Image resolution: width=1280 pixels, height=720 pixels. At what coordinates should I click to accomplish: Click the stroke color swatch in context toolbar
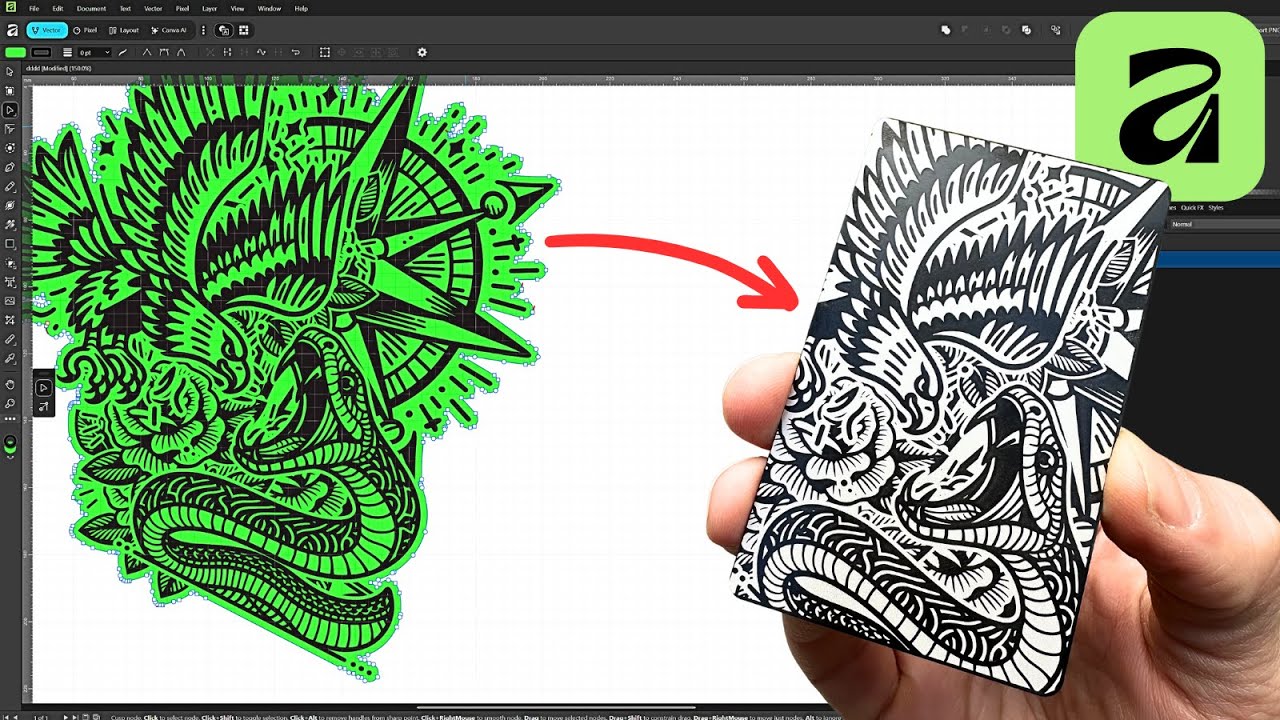point(41,52)
